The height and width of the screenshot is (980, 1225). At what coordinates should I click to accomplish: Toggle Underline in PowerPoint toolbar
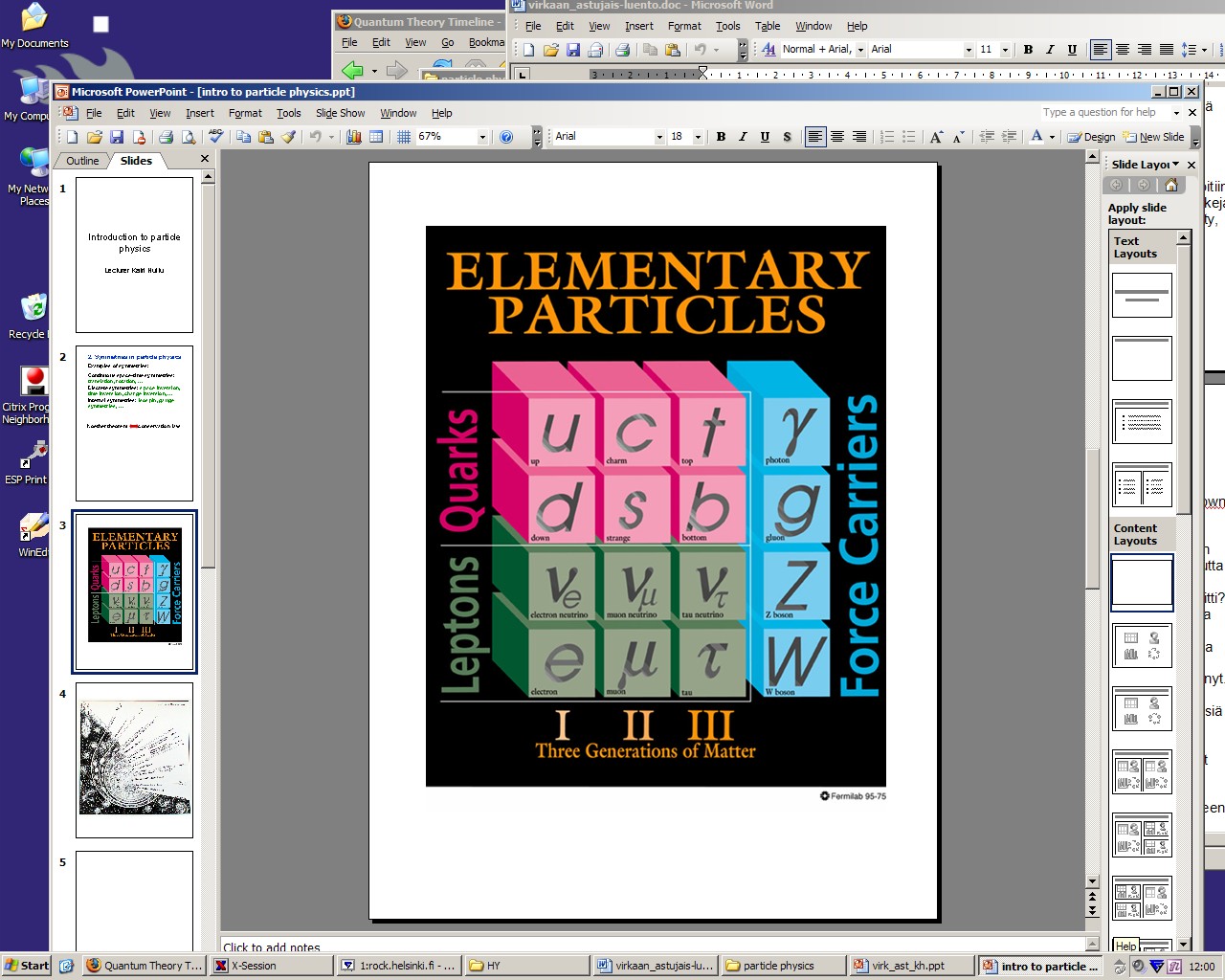pyautogui.click(x=765, y=137)
